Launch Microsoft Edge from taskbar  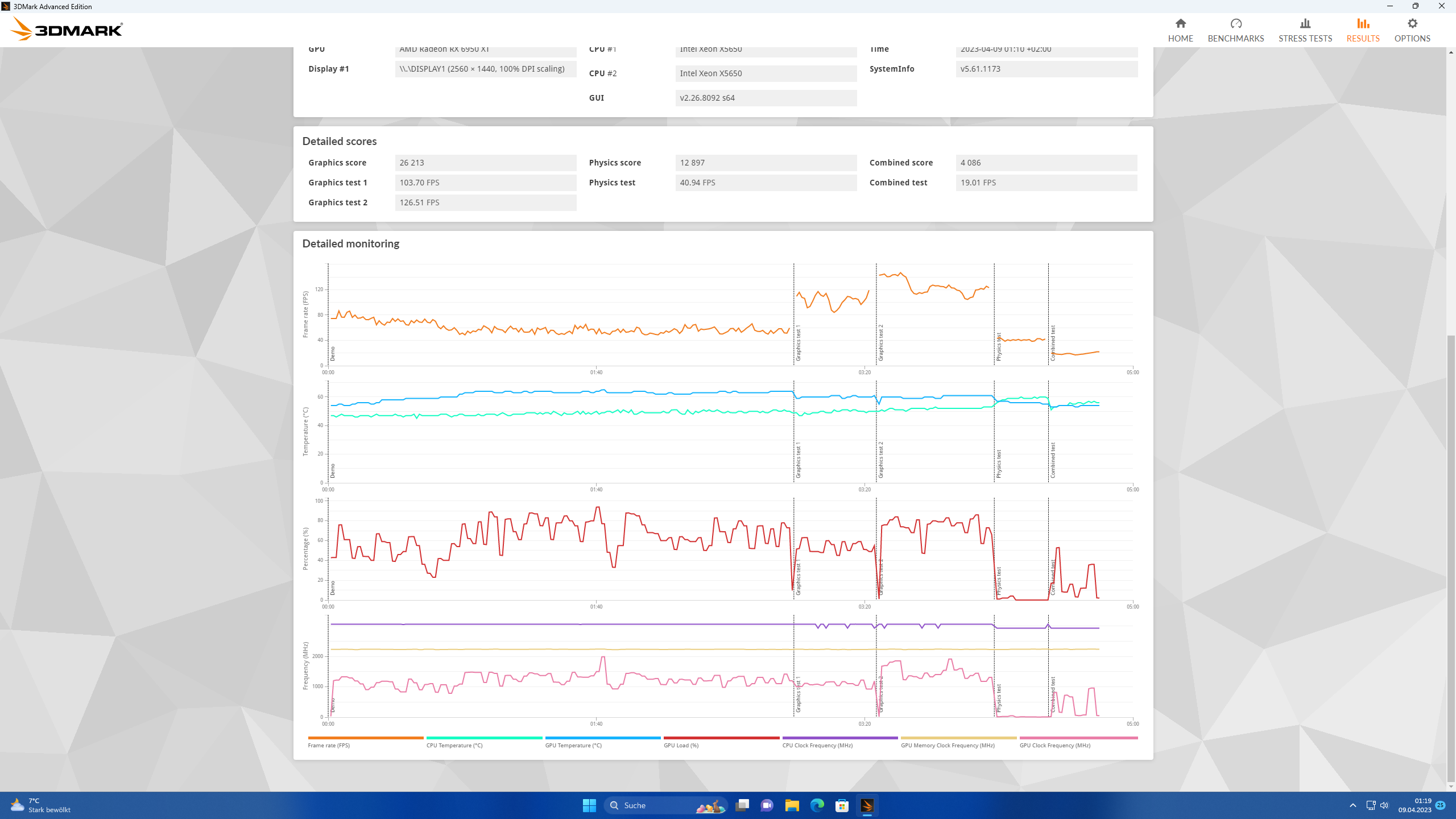pyautogui.click(x=817, y=805)
